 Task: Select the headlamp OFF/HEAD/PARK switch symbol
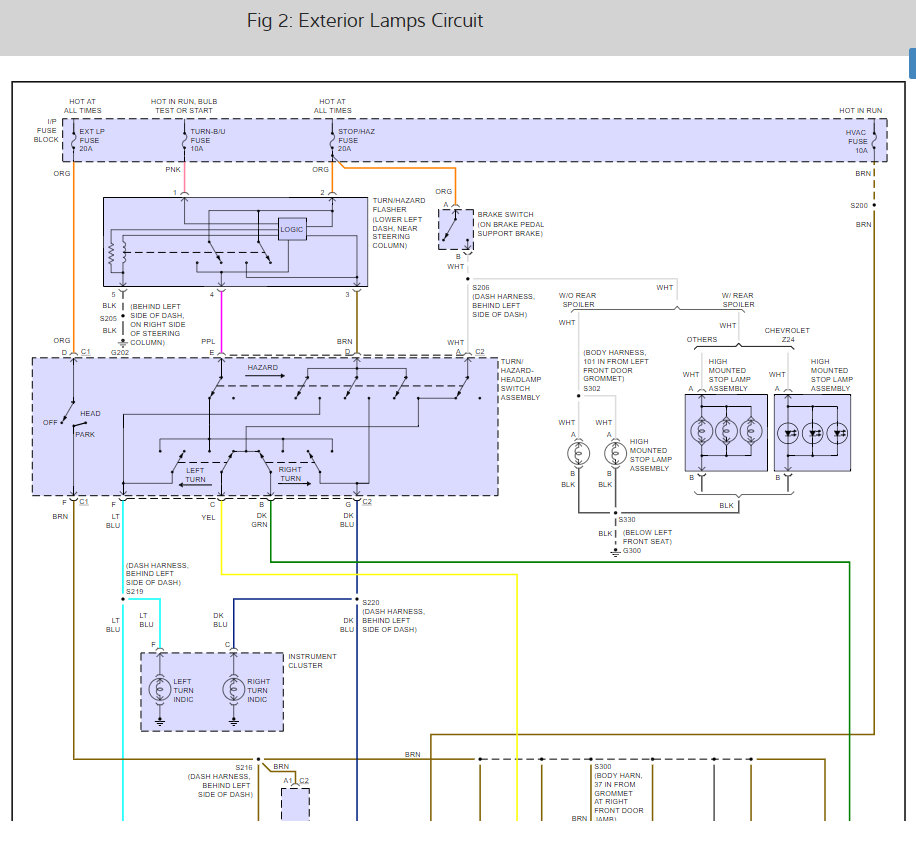[72, 420]
